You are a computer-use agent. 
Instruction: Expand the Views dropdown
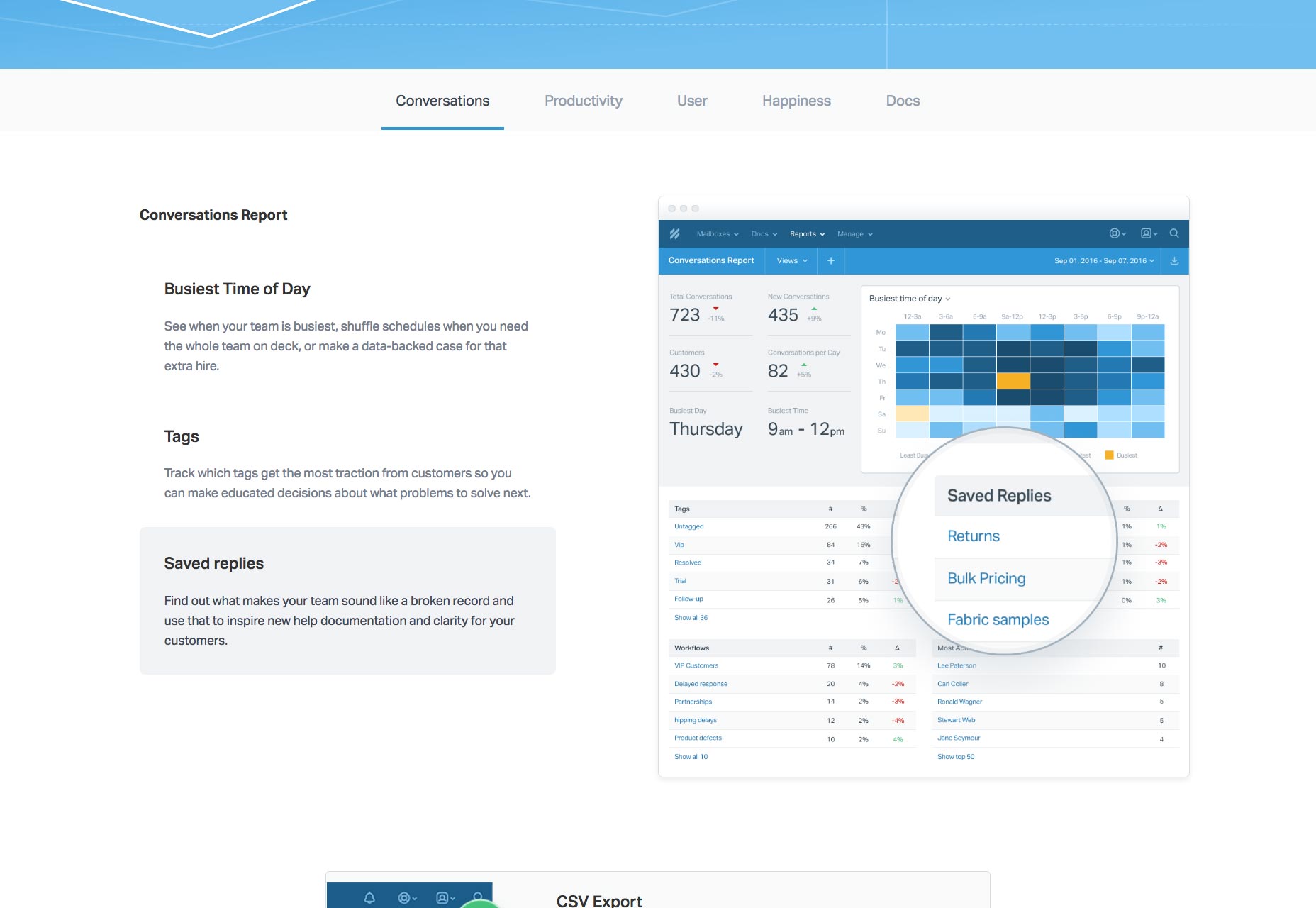(x=792, y=261)
